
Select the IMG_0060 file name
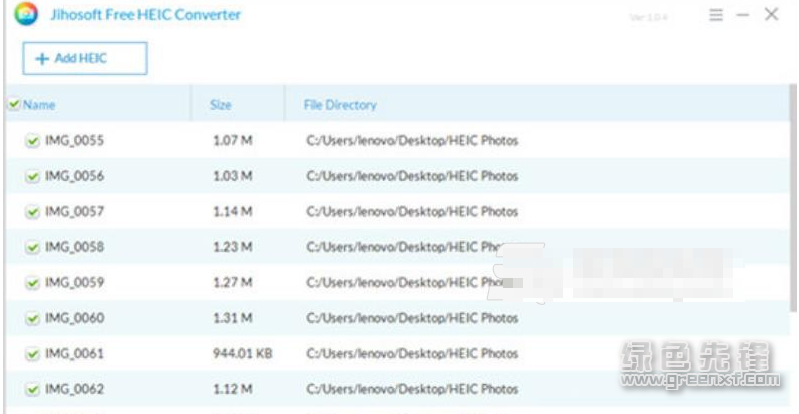[x=74, y=318]
